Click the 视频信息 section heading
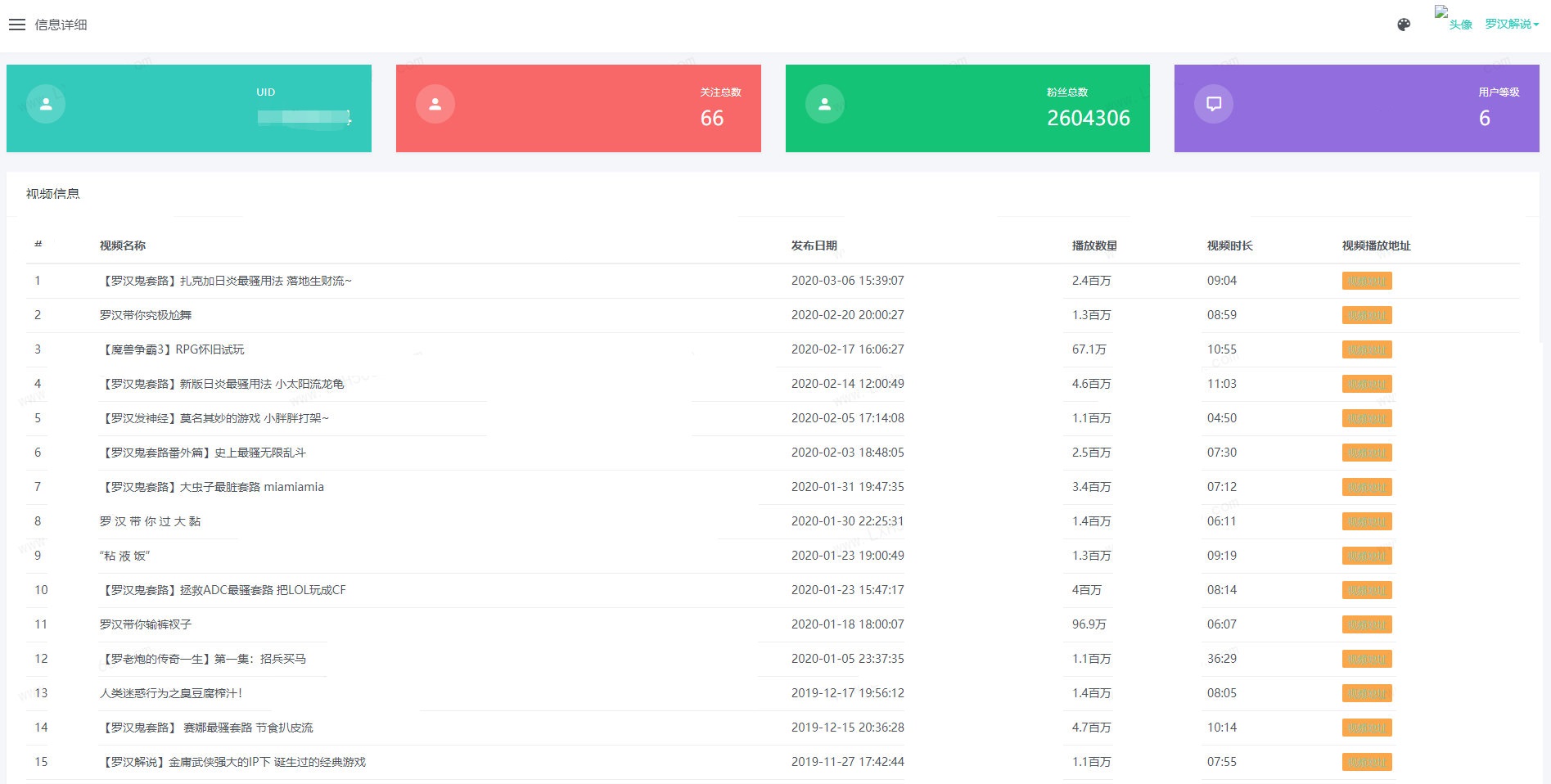The width and height of the screenshot is (1551, 784). tap(53, 194)
